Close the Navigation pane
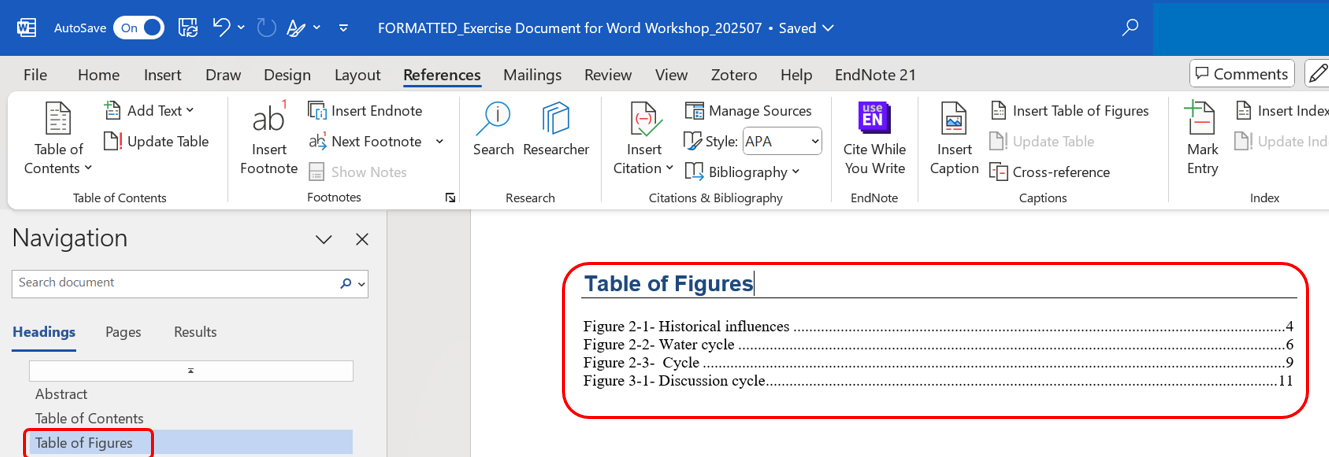The width and height of the screenshot is (1329, 457). (x=362, y=239)
